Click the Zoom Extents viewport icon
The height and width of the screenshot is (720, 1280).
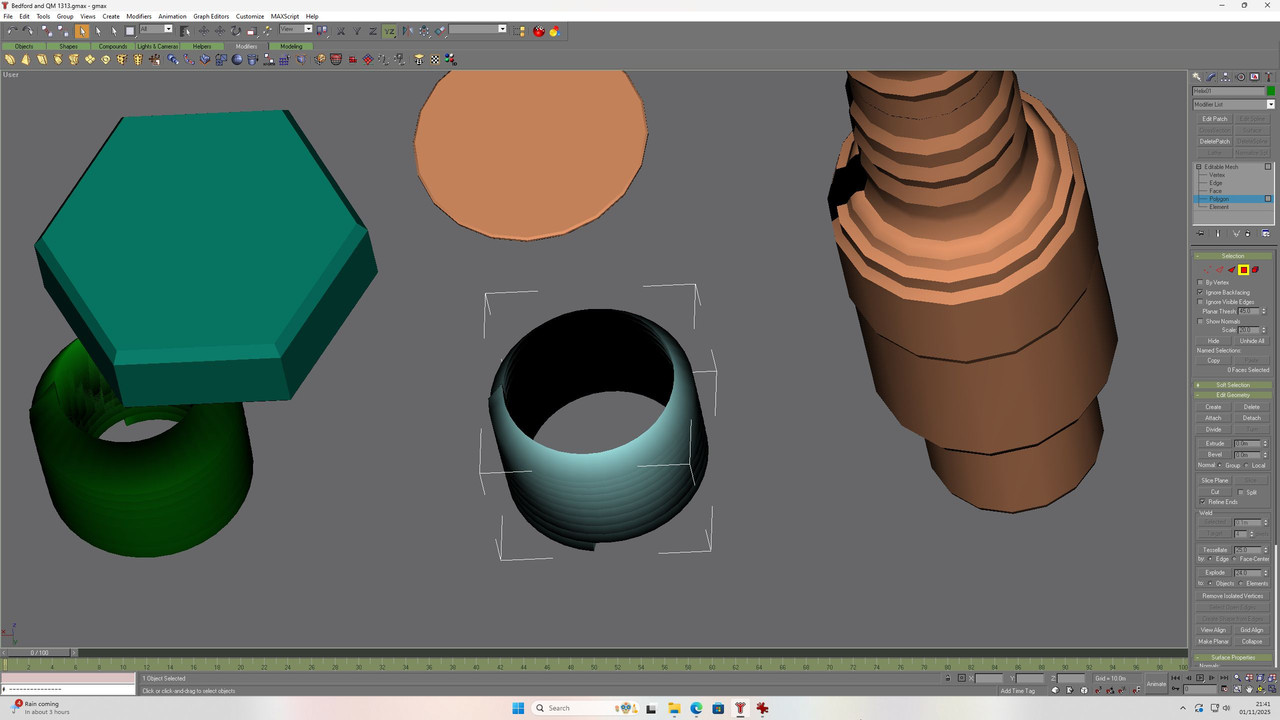click(1260, 678)
